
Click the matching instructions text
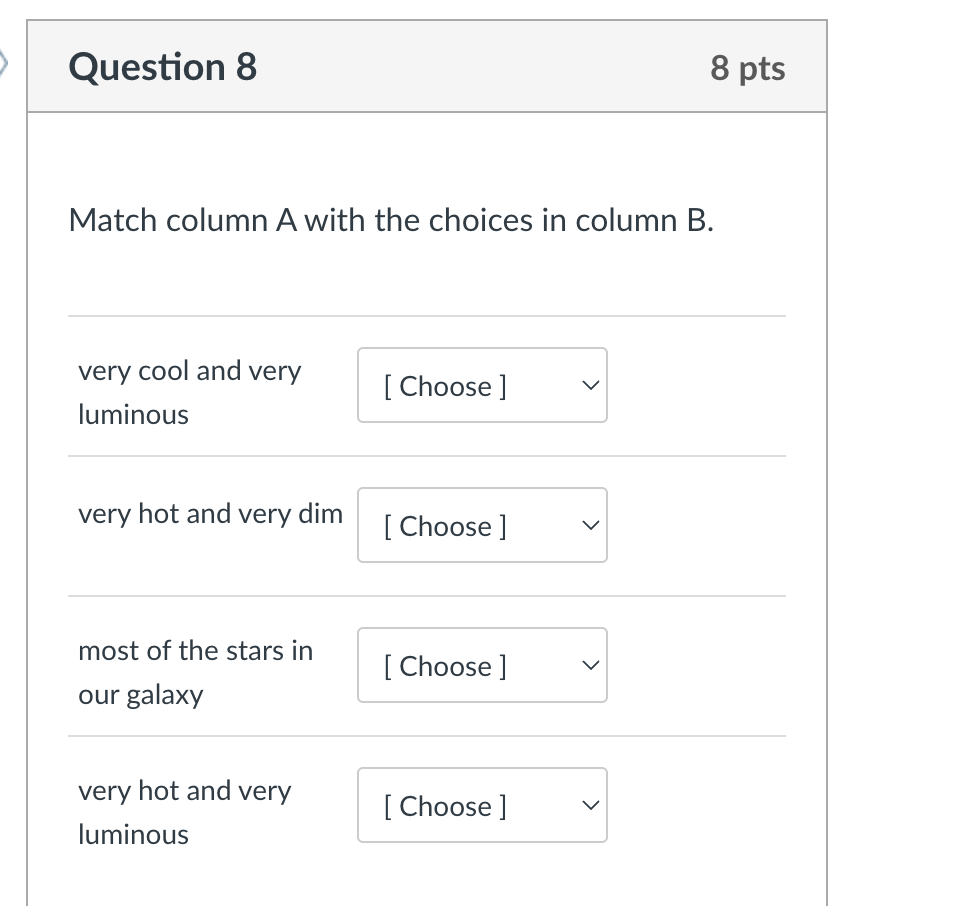391,220
